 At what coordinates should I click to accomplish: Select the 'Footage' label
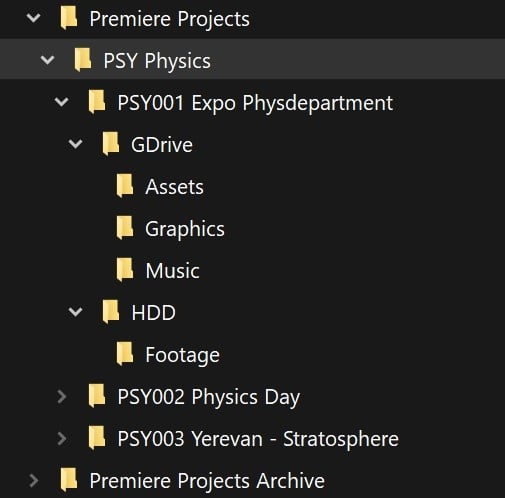(183, 355)
